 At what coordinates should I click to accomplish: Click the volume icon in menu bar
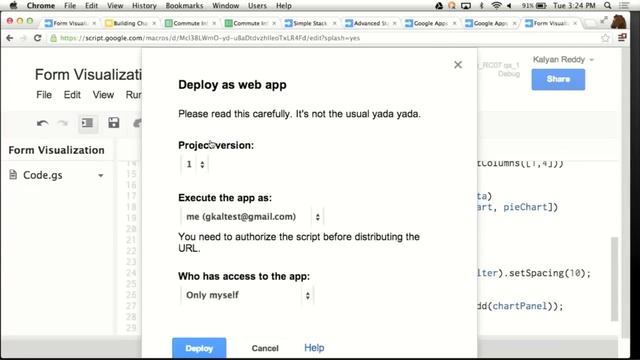tap(509, 6)
